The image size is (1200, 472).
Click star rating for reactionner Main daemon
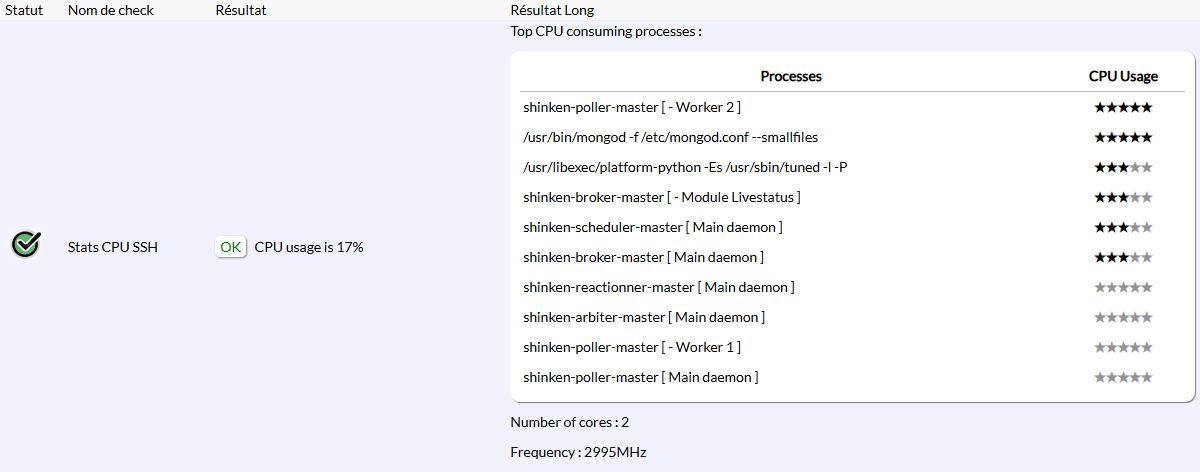click(1123, 287)
